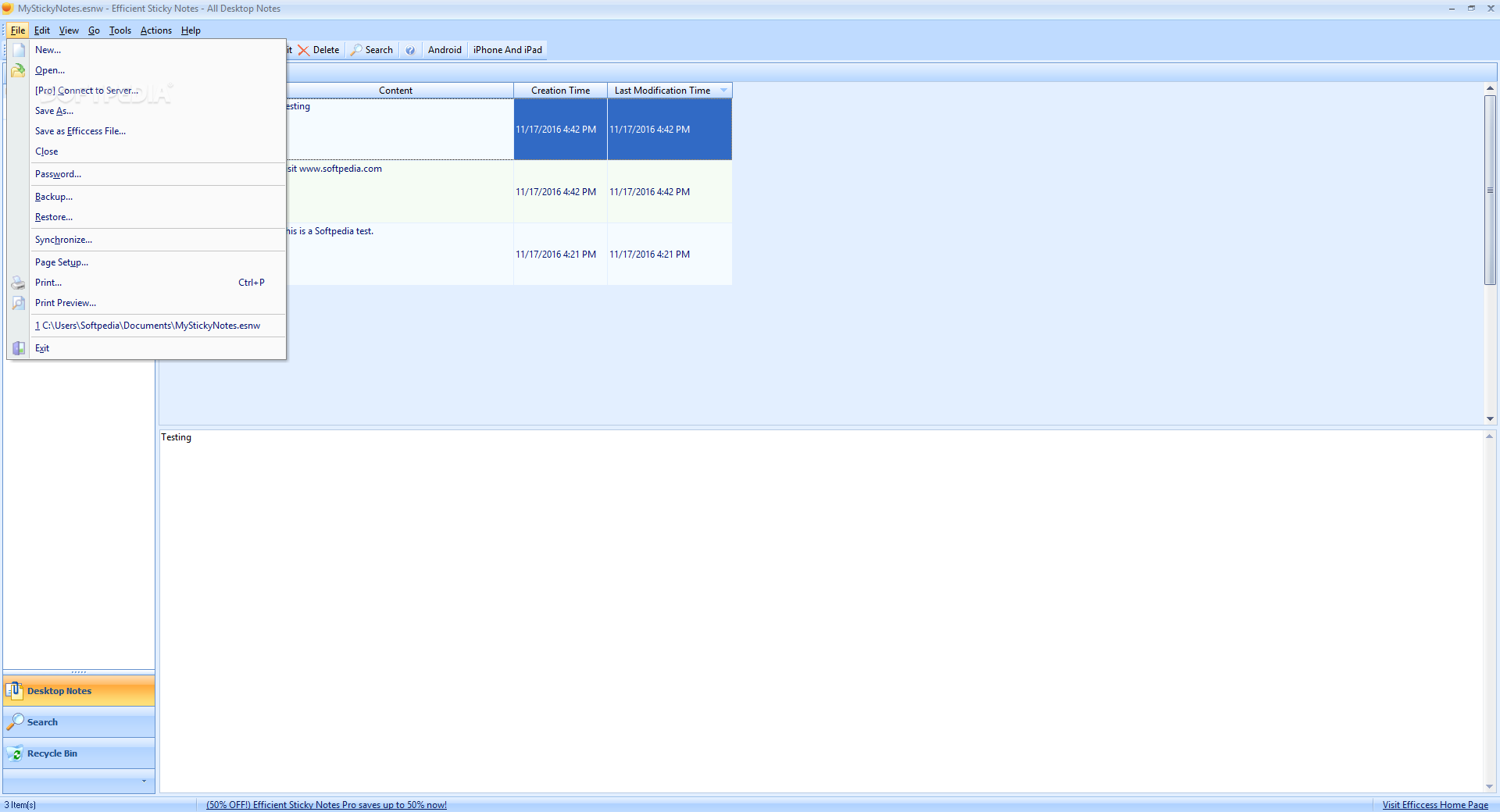The width and height of the screenshot is (1500, 812).
Task: Click the Android toolbar button
Action: tap(445, 50)
